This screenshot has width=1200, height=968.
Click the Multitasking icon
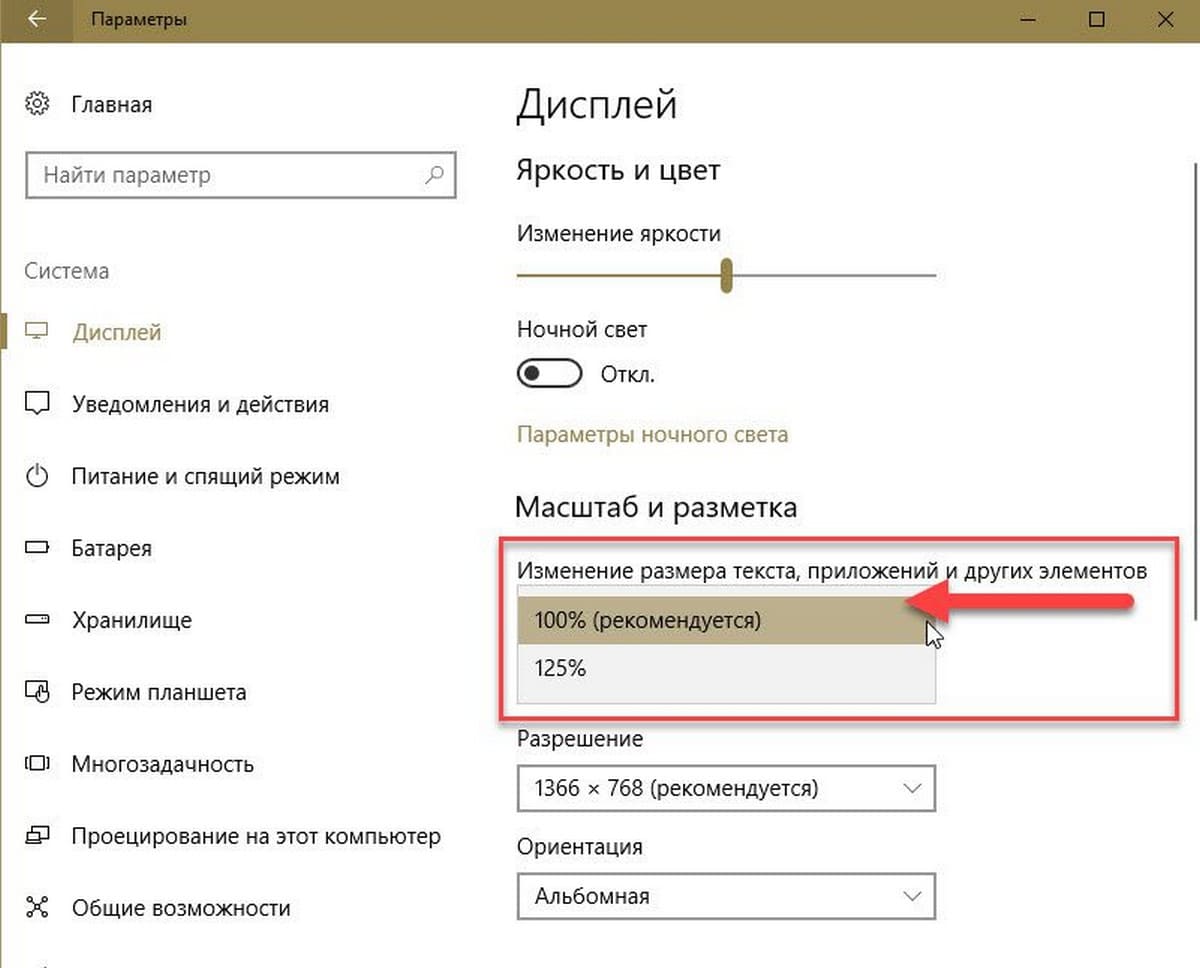pyautogui.click(x=37, y=764)
